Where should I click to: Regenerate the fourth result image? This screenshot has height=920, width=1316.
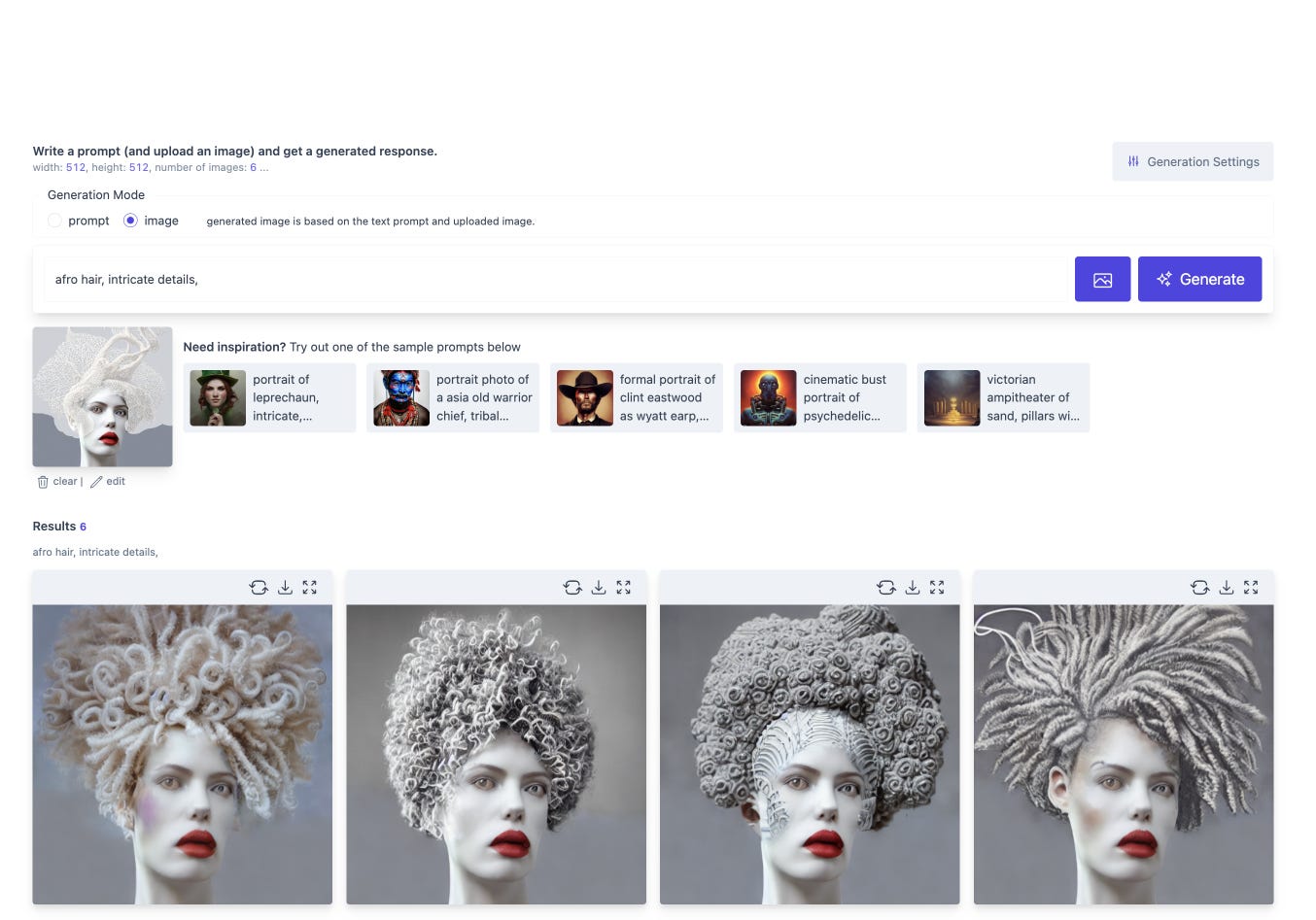coord(1199,587)
